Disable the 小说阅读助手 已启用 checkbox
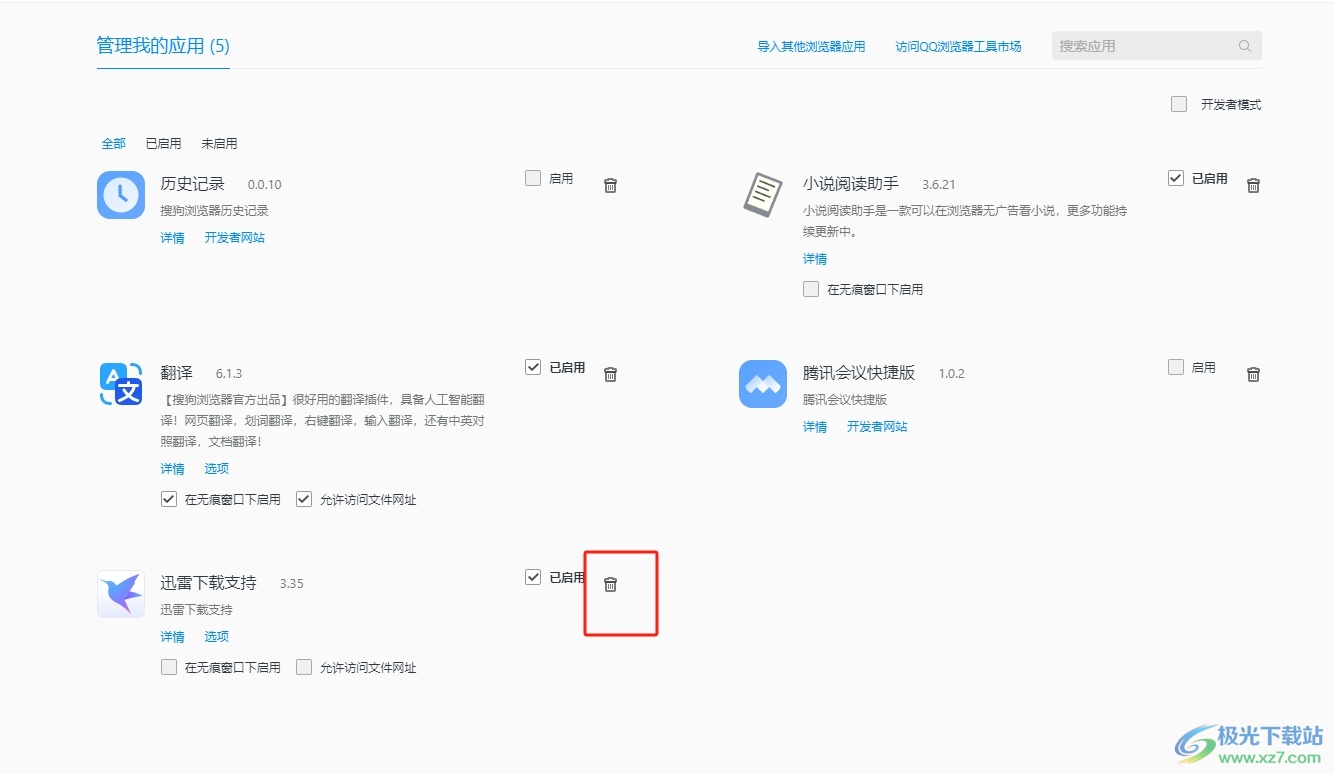This screenshot has height=774, width=1334. tap(1176, 178)
